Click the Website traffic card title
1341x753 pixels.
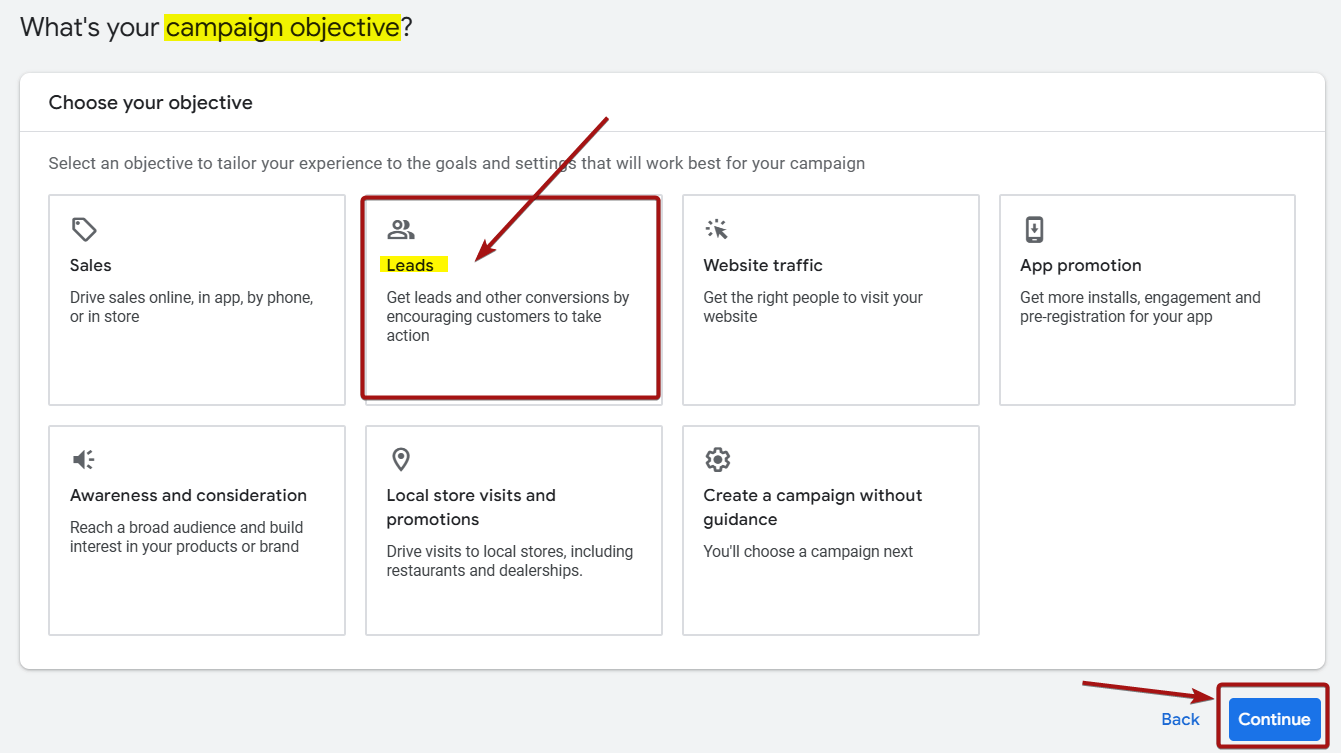point(762,265)
